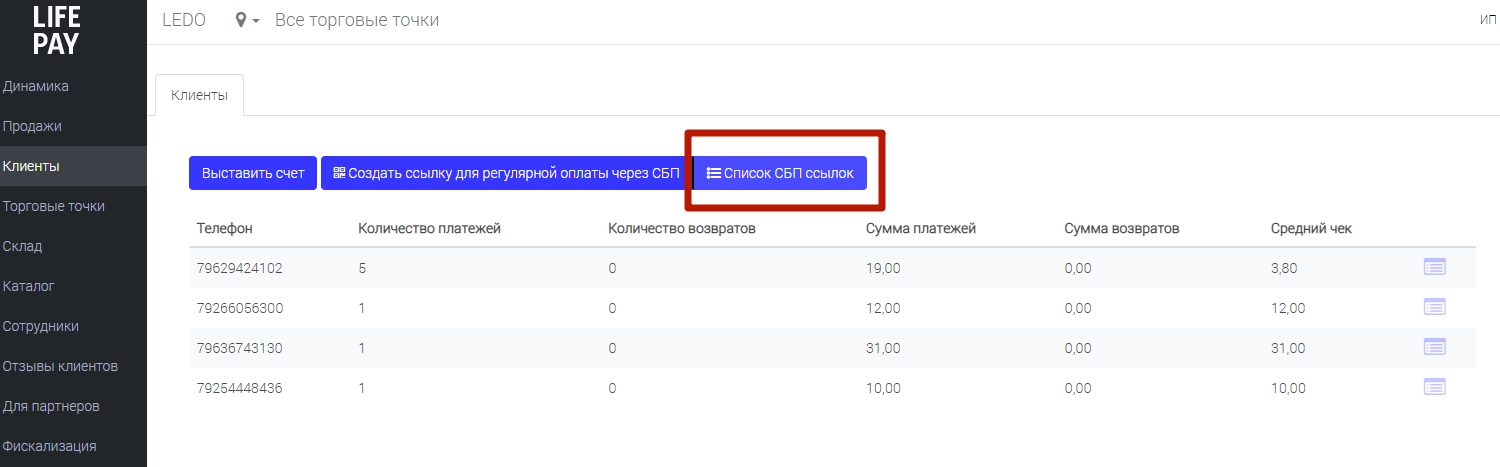Click the Сумма платежей column header
The image size is (1500, 467).
(x=921, y=228)
